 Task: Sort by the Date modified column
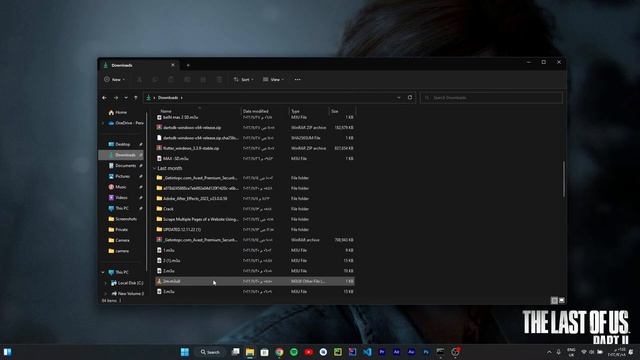[265, 111]
